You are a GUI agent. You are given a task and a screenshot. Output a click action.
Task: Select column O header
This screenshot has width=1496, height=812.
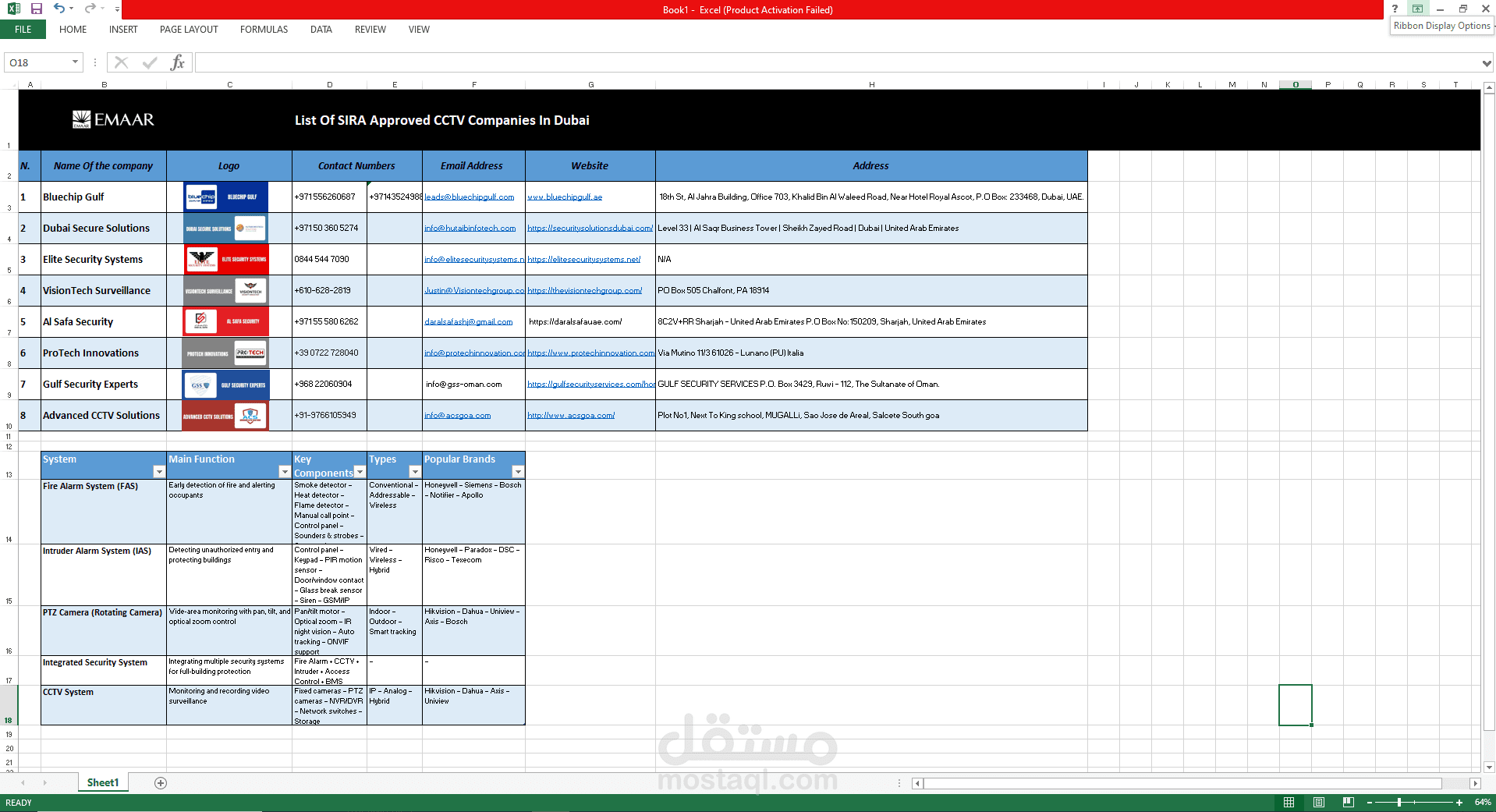1295,84
